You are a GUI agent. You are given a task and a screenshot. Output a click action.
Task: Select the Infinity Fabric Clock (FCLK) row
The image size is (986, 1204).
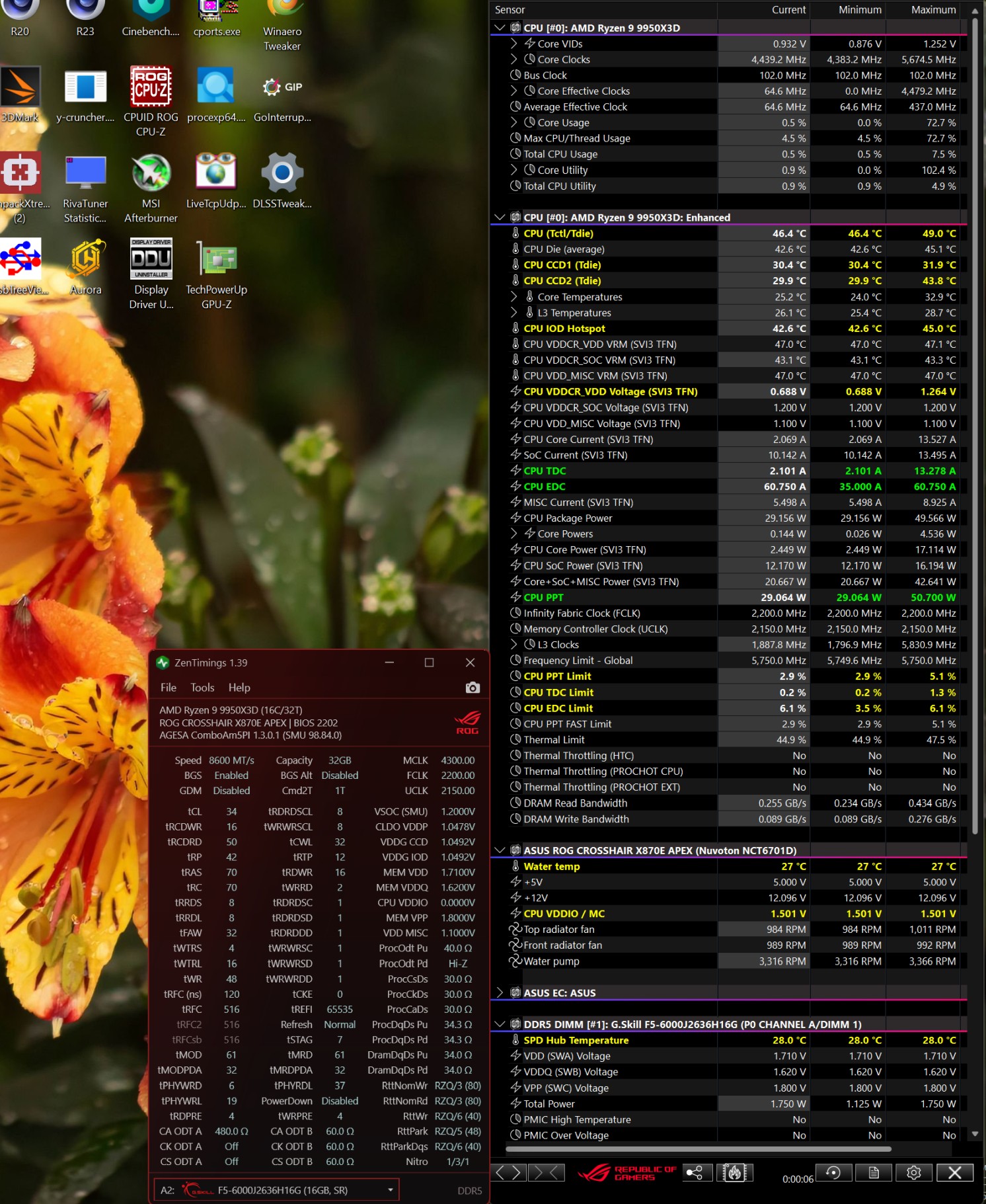[729, 614]
